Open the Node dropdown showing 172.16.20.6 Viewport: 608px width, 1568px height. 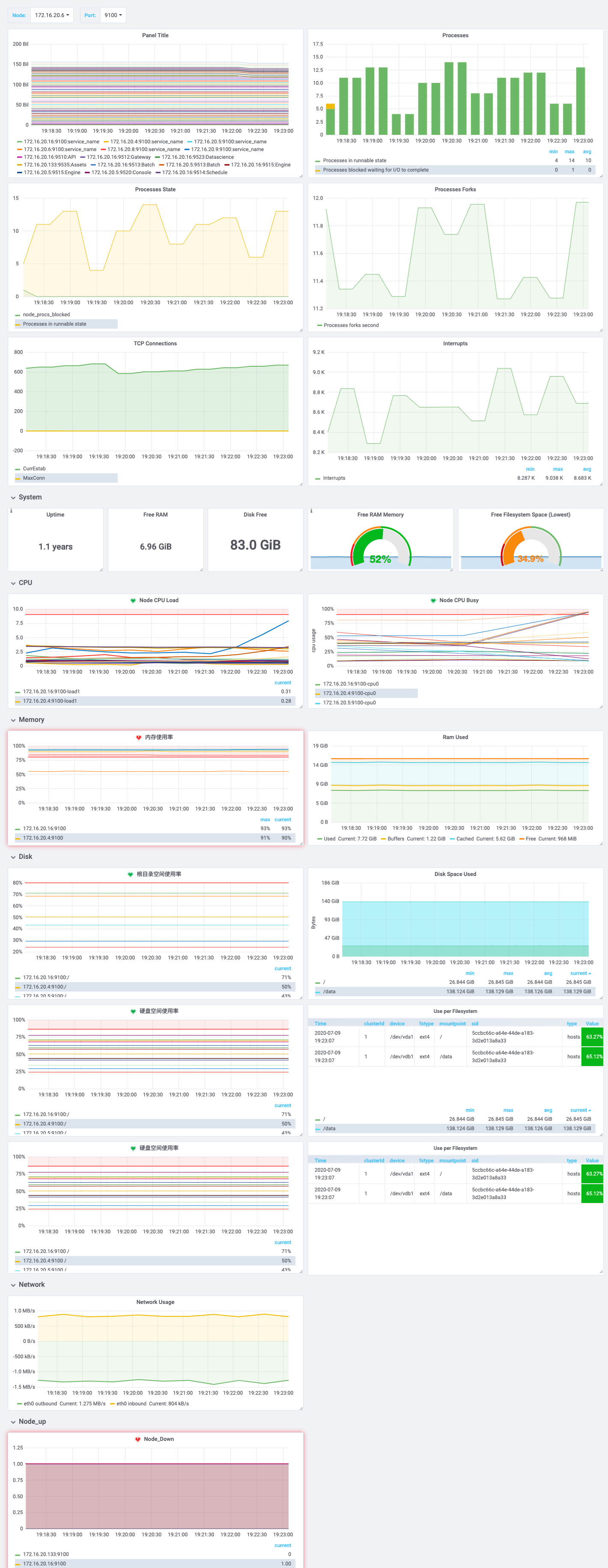52,15
